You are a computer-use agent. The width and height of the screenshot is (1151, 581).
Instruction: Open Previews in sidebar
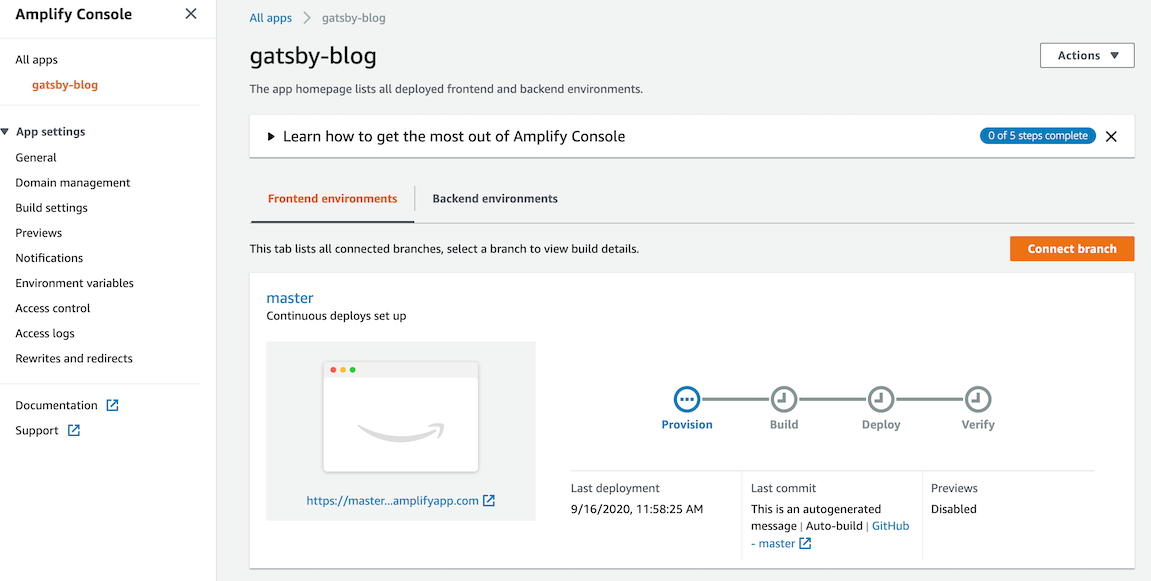point(39,233)
